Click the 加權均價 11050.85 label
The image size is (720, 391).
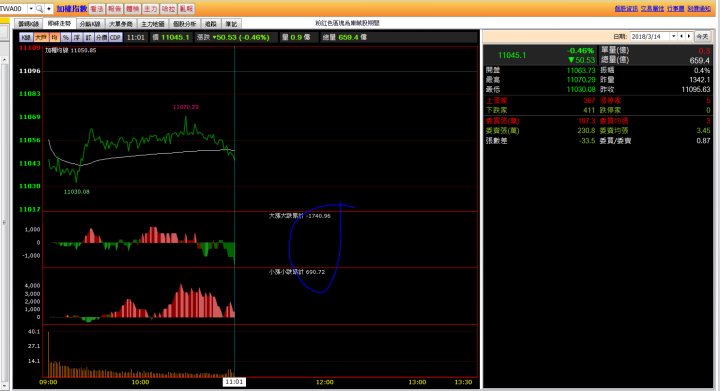click(x=71, y=50)
